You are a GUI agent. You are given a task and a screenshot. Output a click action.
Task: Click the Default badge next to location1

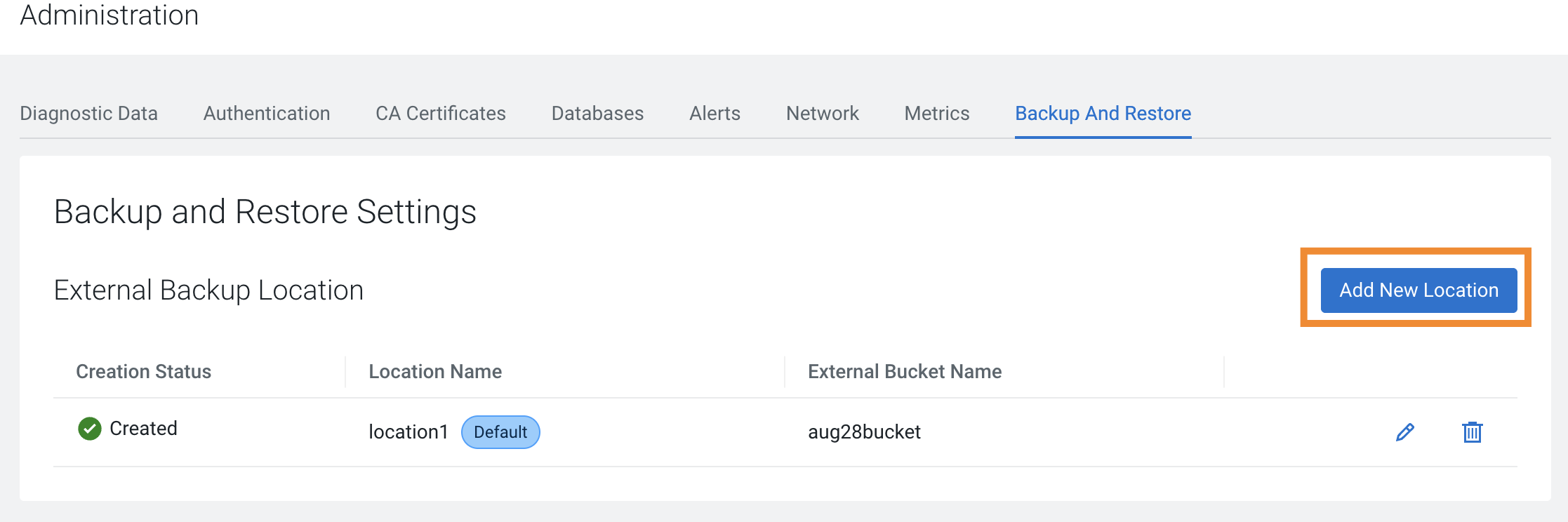[x=500, y=432]
